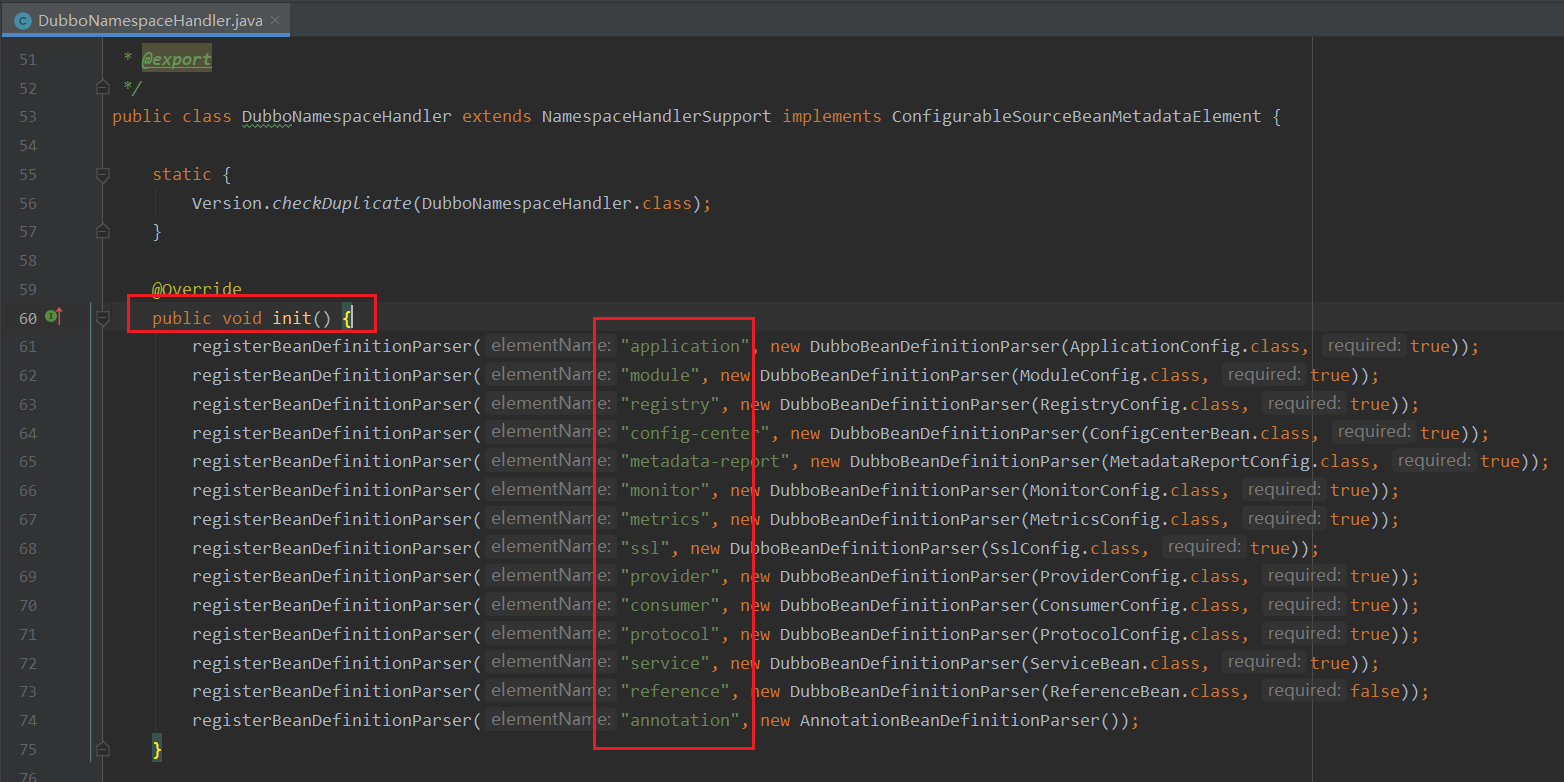The height and width of the screenshot is (782, 1564).
Task: Click the override gutter icon on line 60
Action: 54,317
